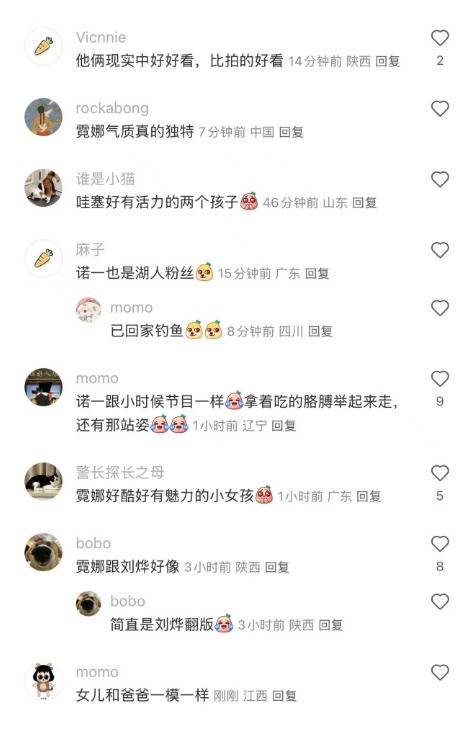460x733 pixels.
Task: Like the comment by 谁是小猫
Action: (x=439, y=180)
